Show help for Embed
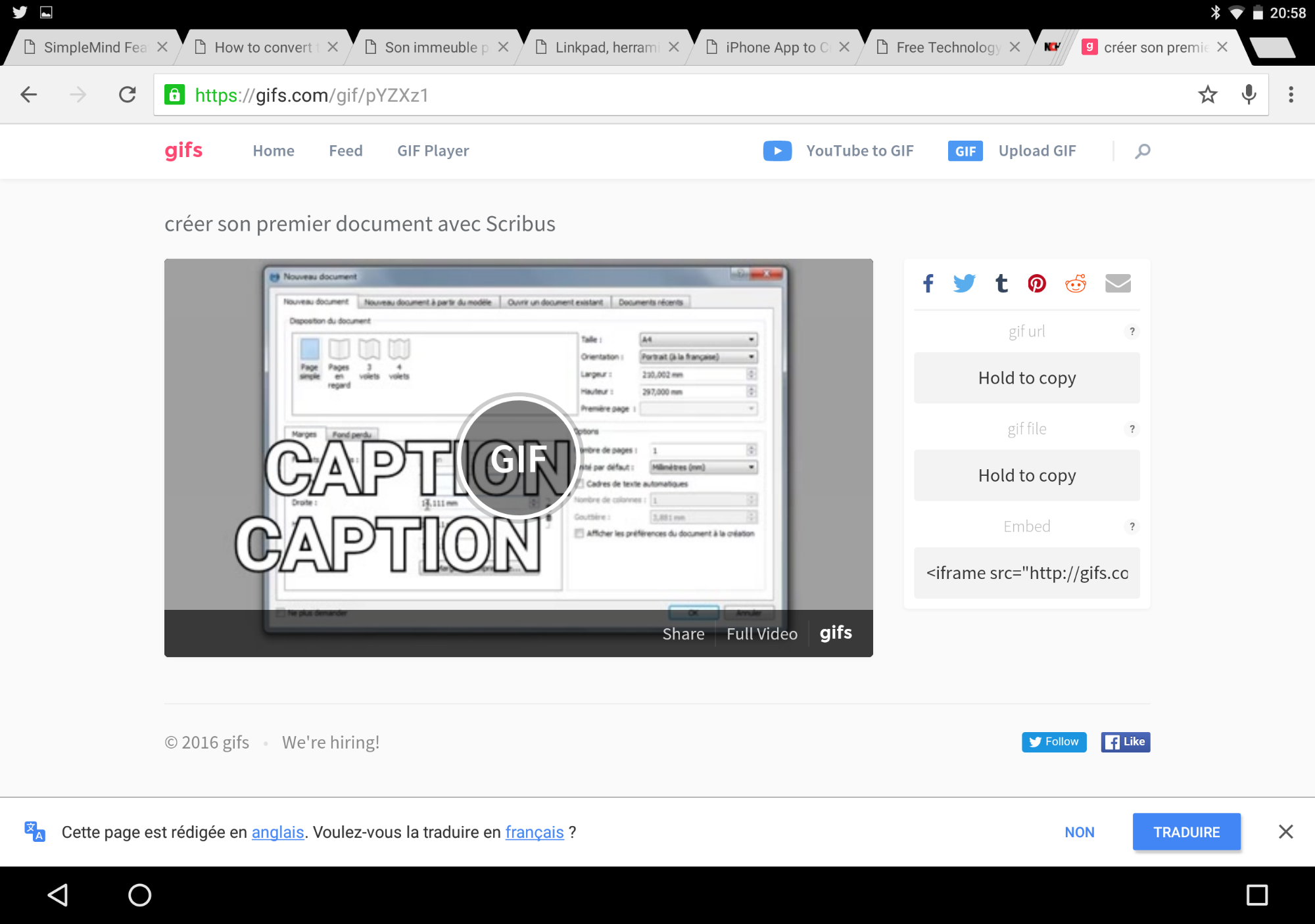The width and height of the screenshot is (1315, 924). [1132, 526]
